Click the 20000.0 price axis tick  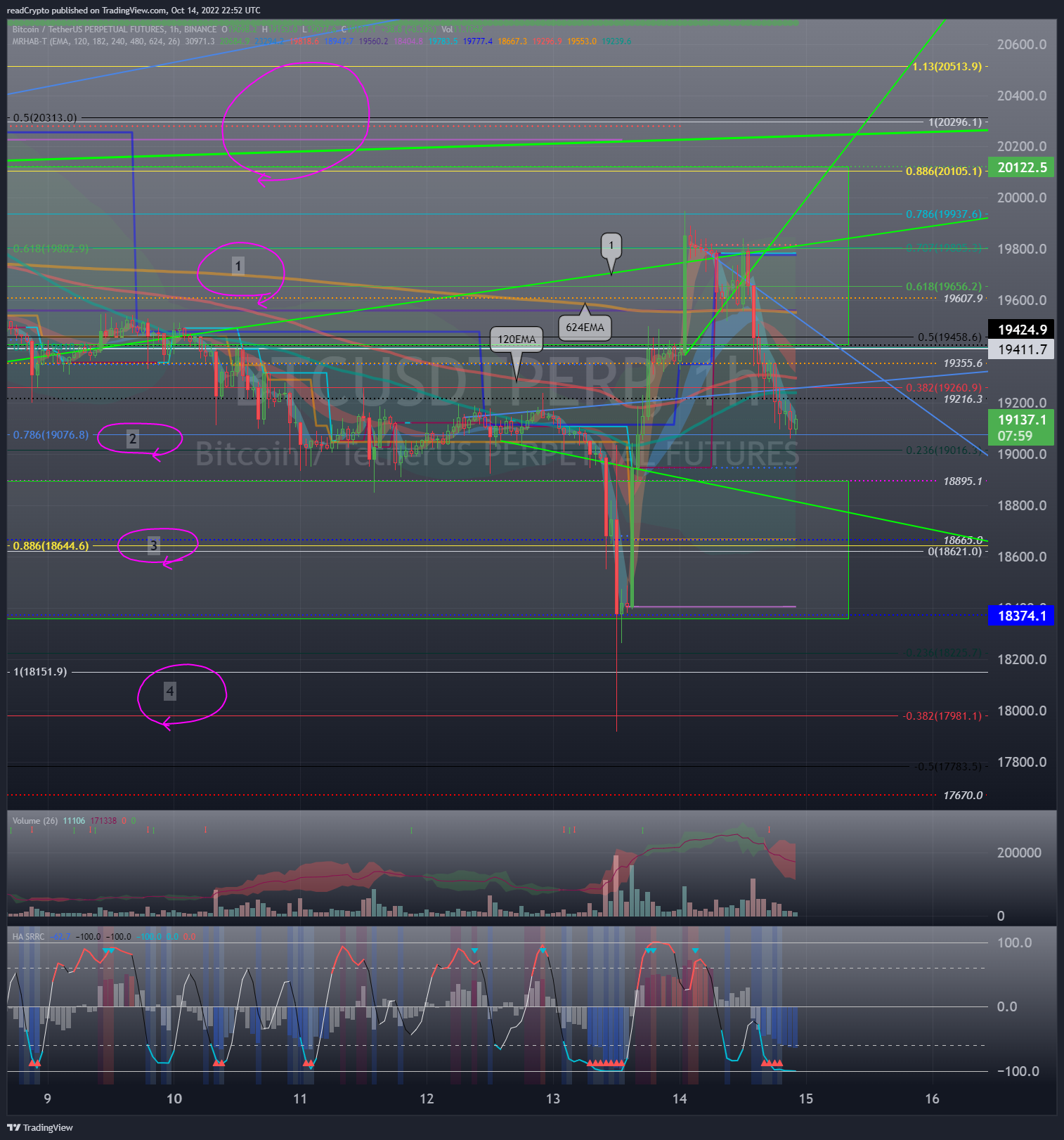coord(1021,197)
